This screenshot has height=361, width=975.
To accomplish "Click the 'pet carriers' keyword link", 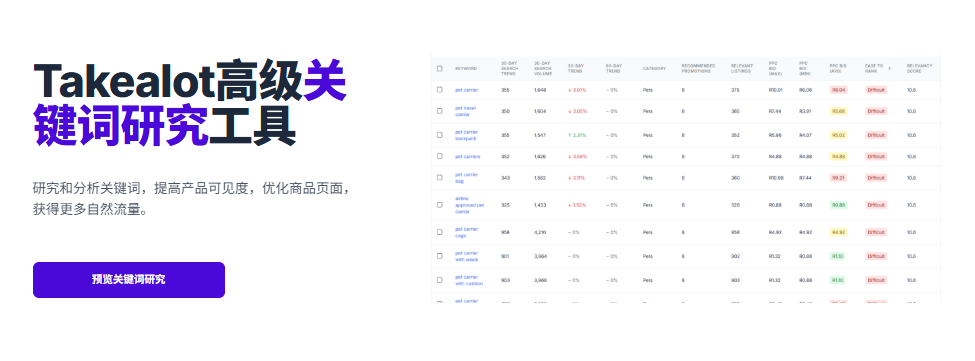I will pyautogui.click(x=468, y=157).
